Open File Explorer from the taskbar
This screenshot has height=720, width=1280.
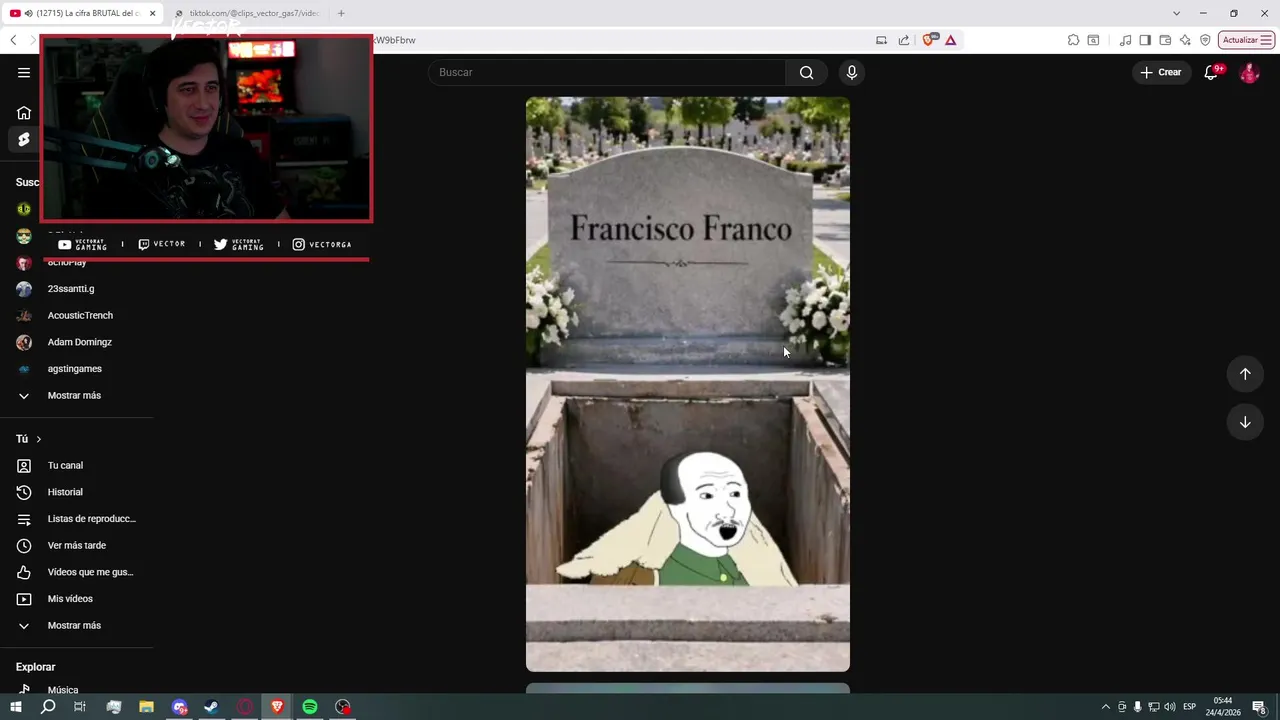tap(146, 707)
